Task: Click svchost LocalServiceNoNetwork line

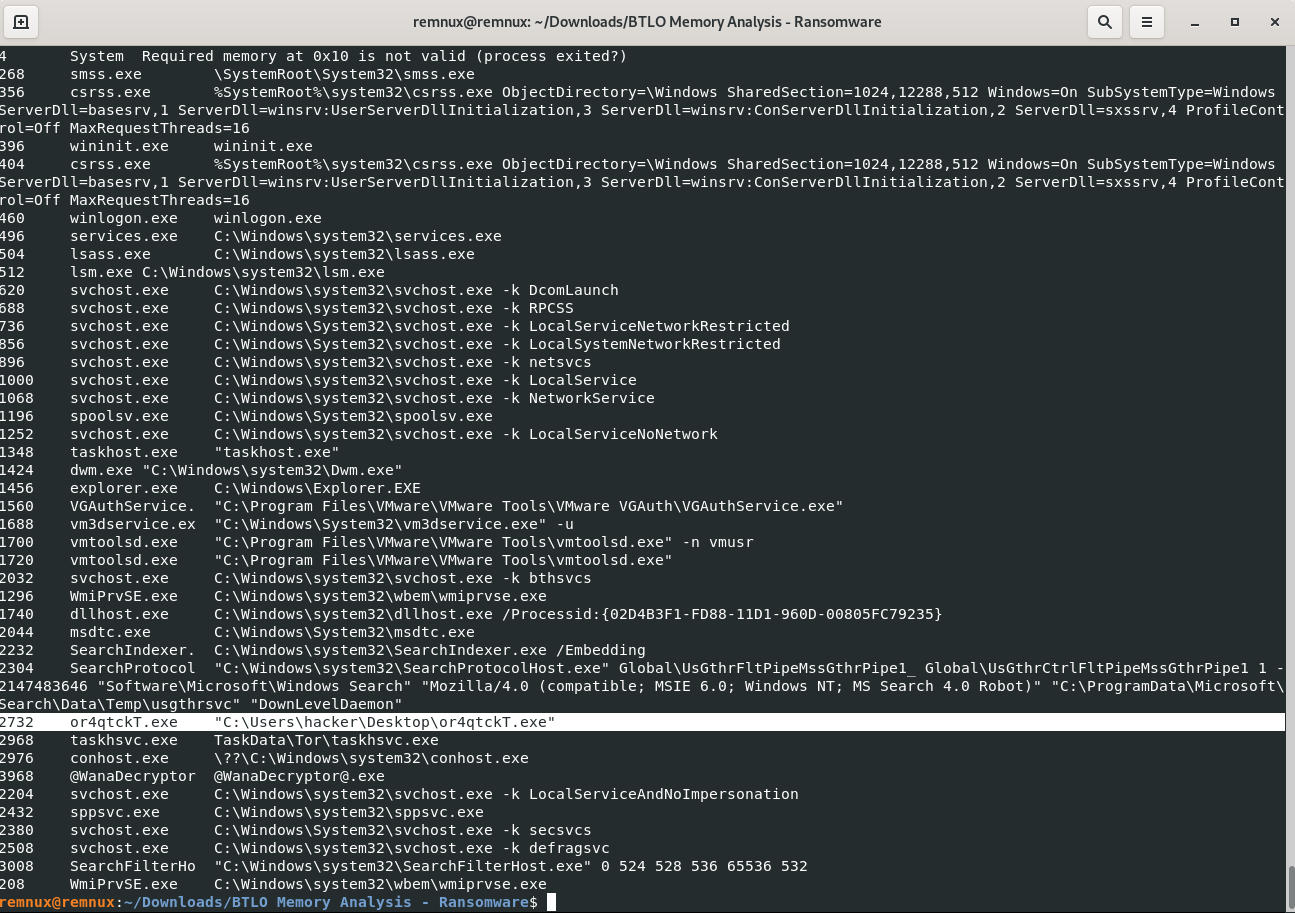Action: click(x=359, y=434)
